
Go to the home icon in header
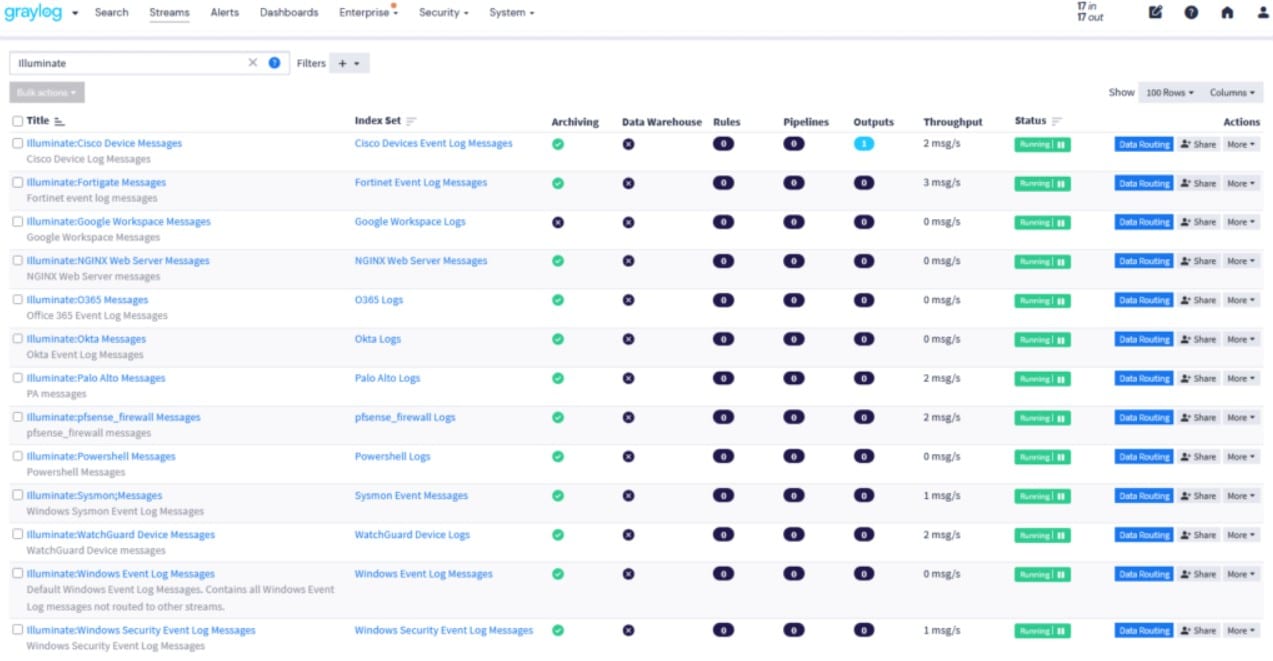[1227, 13]
